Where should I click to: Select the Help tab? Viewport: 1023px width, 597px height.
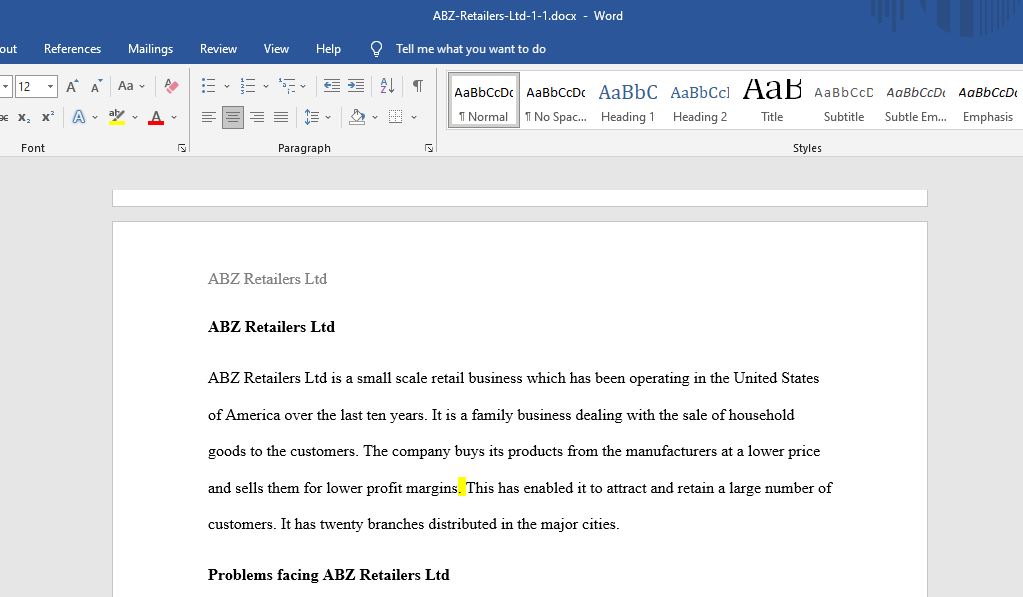tap(328, 49)
